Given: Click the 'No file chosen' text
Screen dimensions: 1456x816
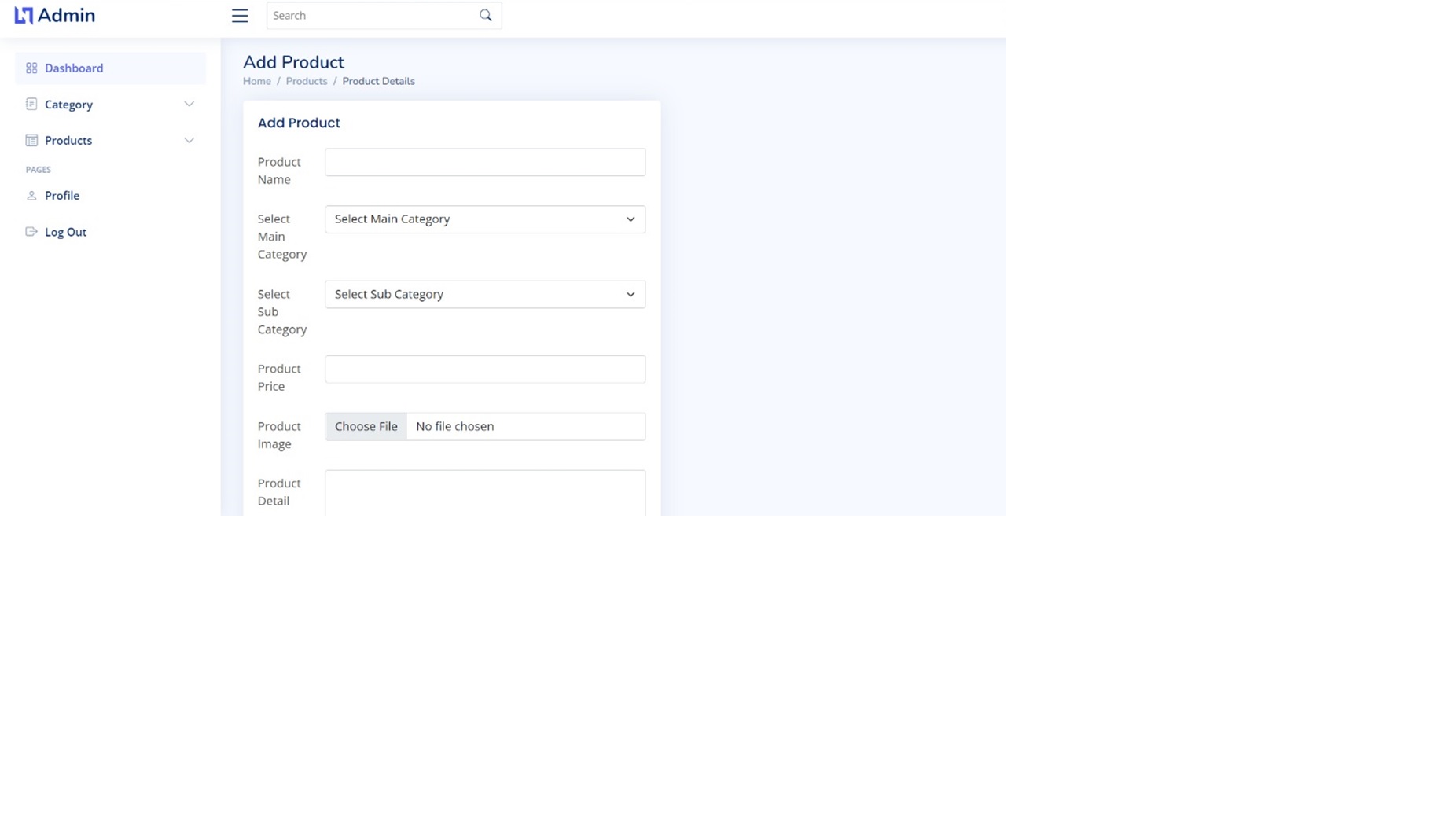Looking at the screenshot, I should click(454, 426).
